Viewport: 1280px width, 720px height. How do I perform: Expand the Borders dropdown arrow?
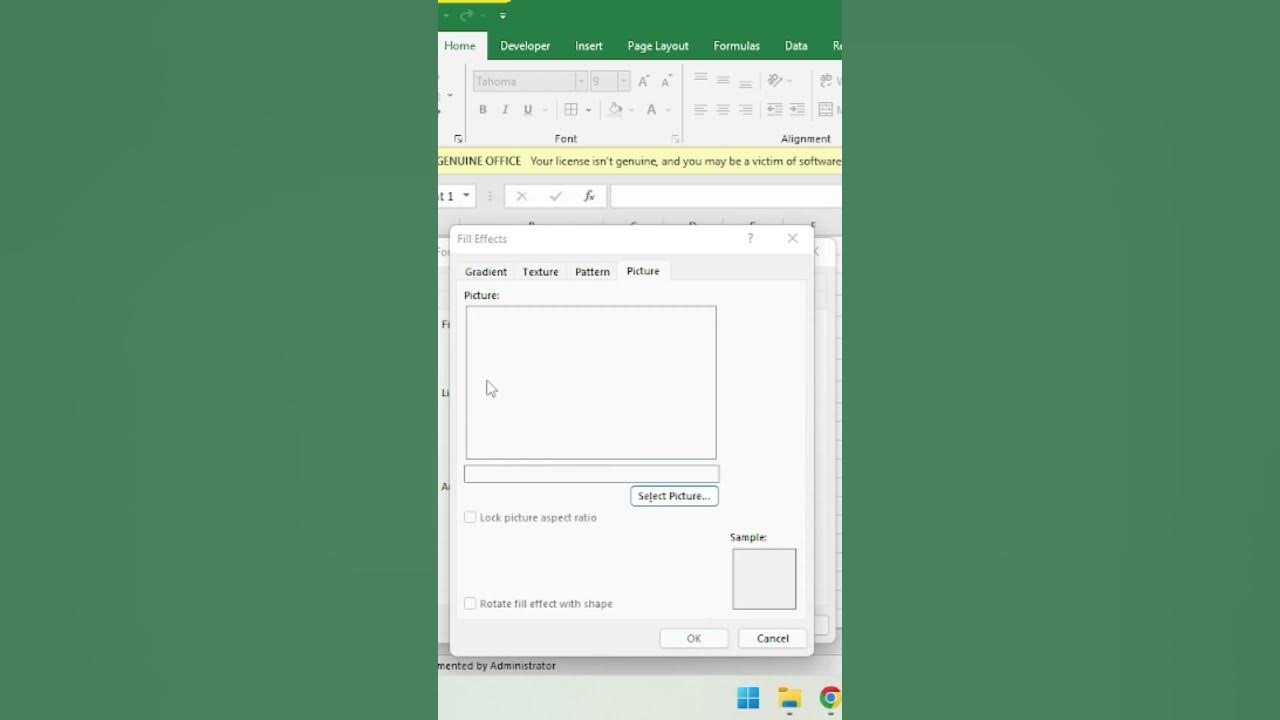coord(588,110)
